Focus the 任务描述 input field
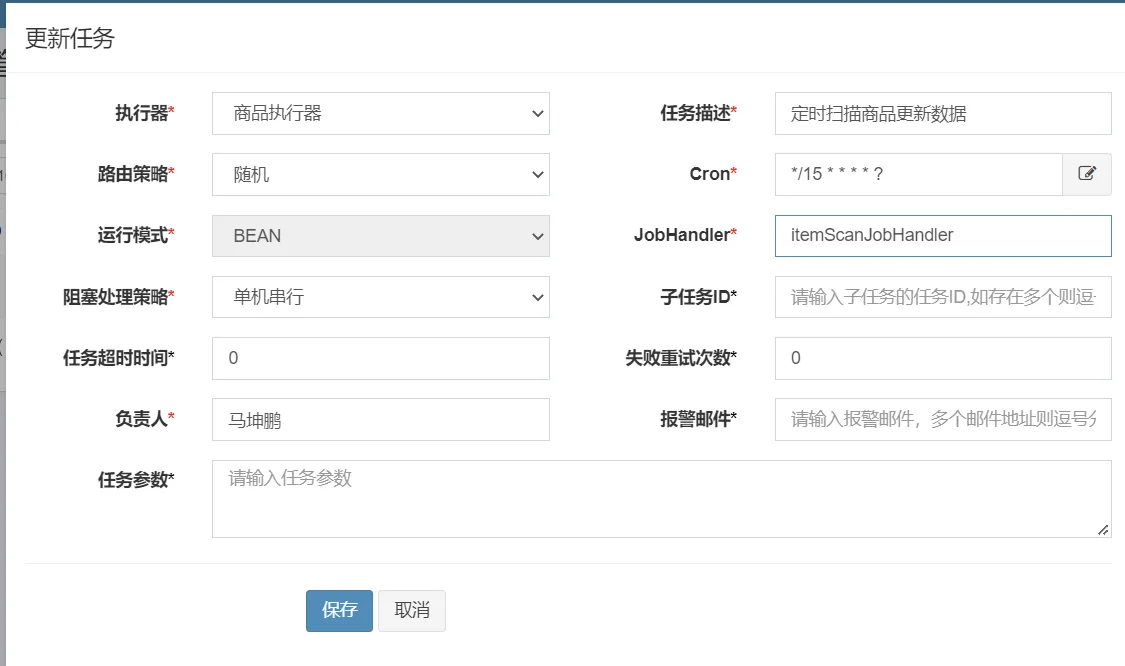The height and width of the screenshot is (666, 1125). tap(942, 113)
